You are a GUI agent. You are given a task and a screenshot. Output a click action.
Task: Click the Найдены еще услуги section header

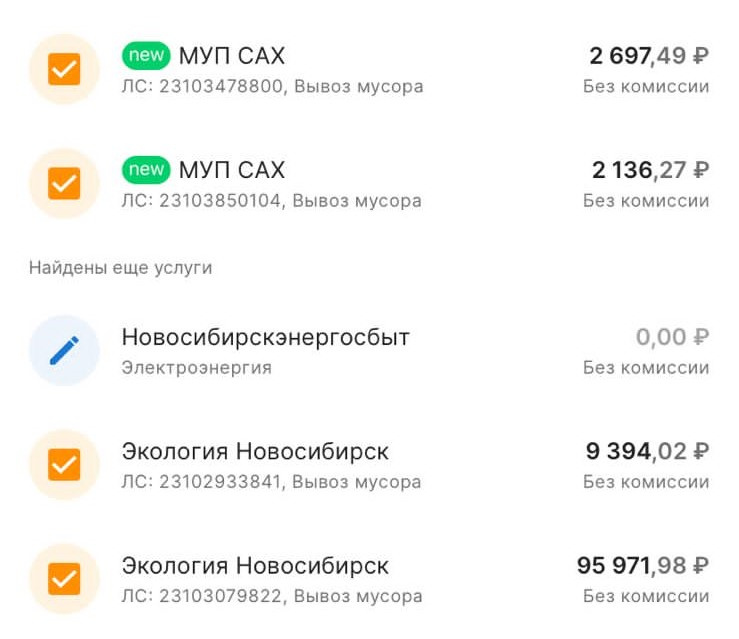[x=120, y=268]
